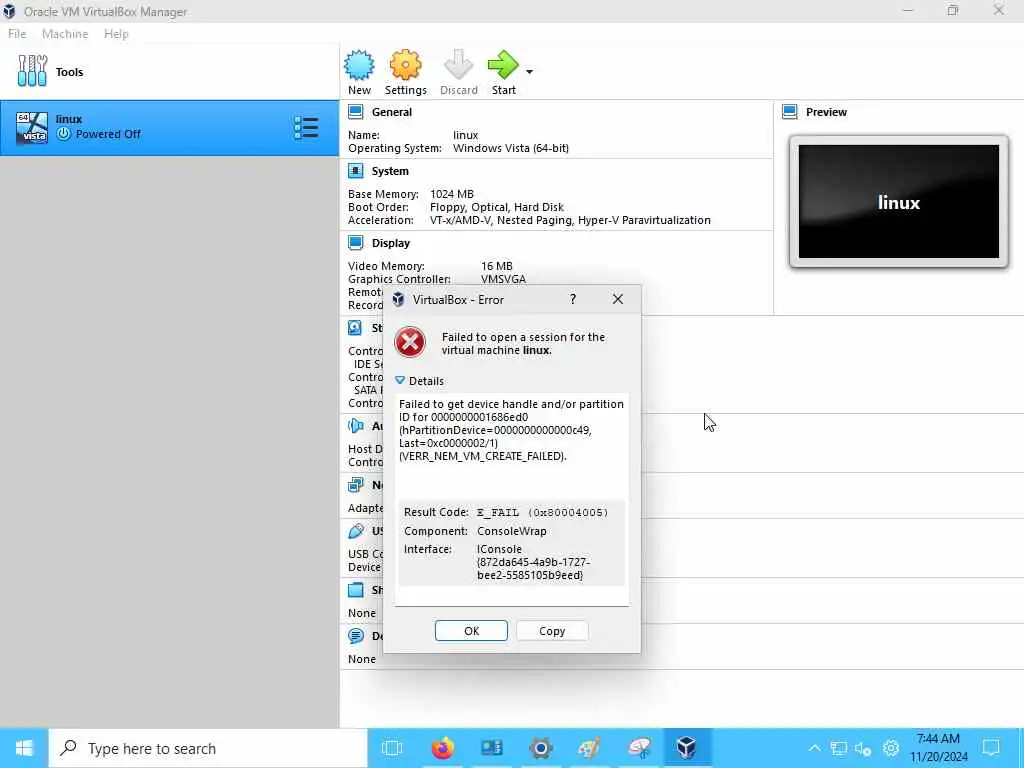Viewport: 1024px width, 768px height.
Task: Click the Display section header label
Action: (391, 243)
